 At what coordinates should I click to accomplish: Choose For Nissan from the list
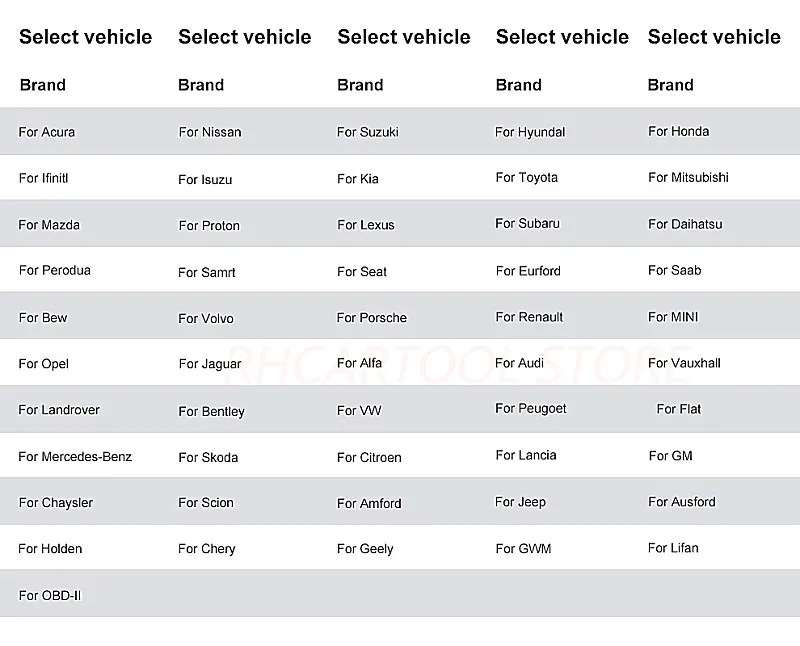pyautogui.click(x=210, y=132)
